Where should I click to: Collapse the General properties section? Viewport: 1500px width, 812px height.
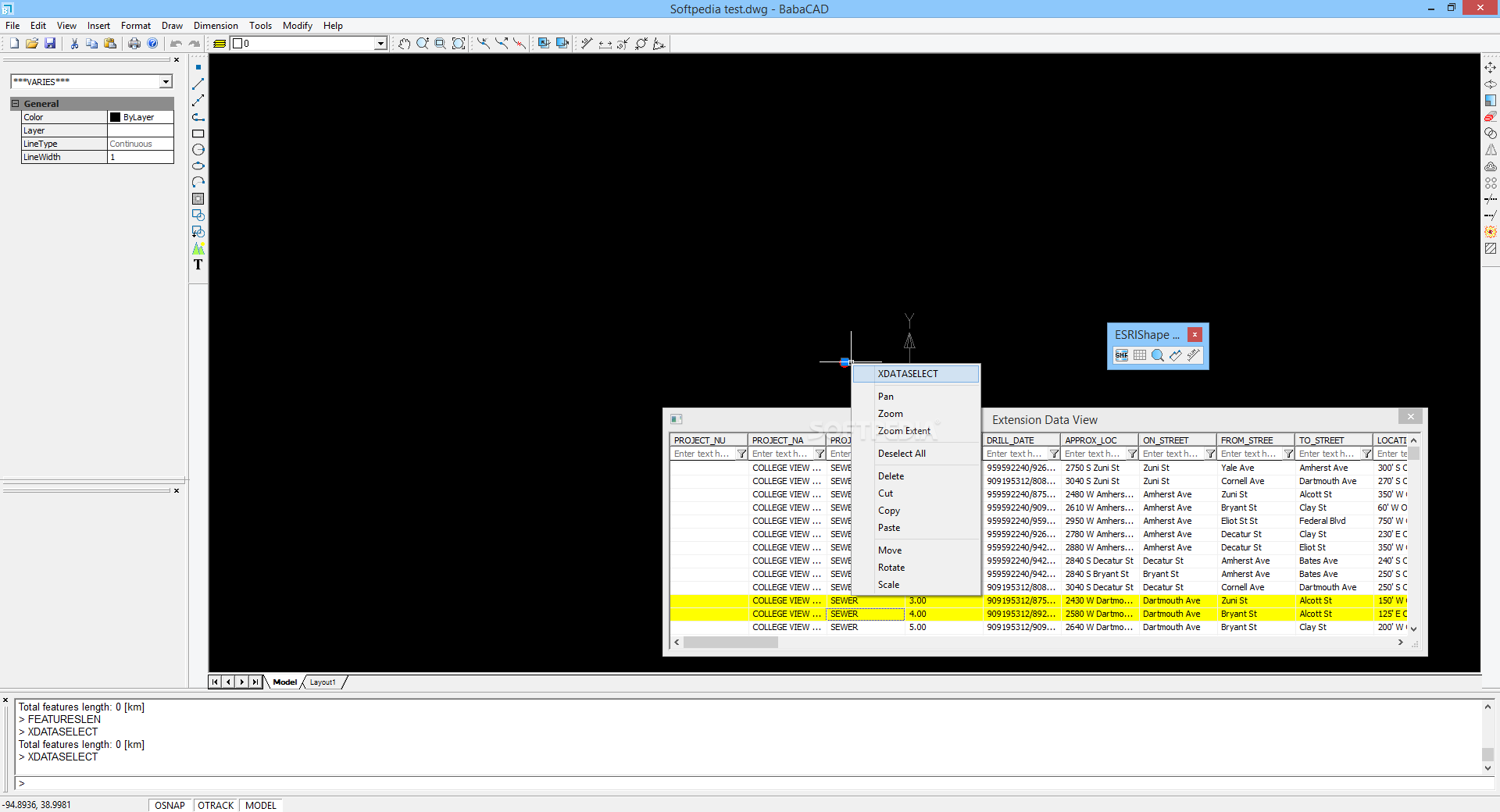pyautogui.click(x=15, y=103)
